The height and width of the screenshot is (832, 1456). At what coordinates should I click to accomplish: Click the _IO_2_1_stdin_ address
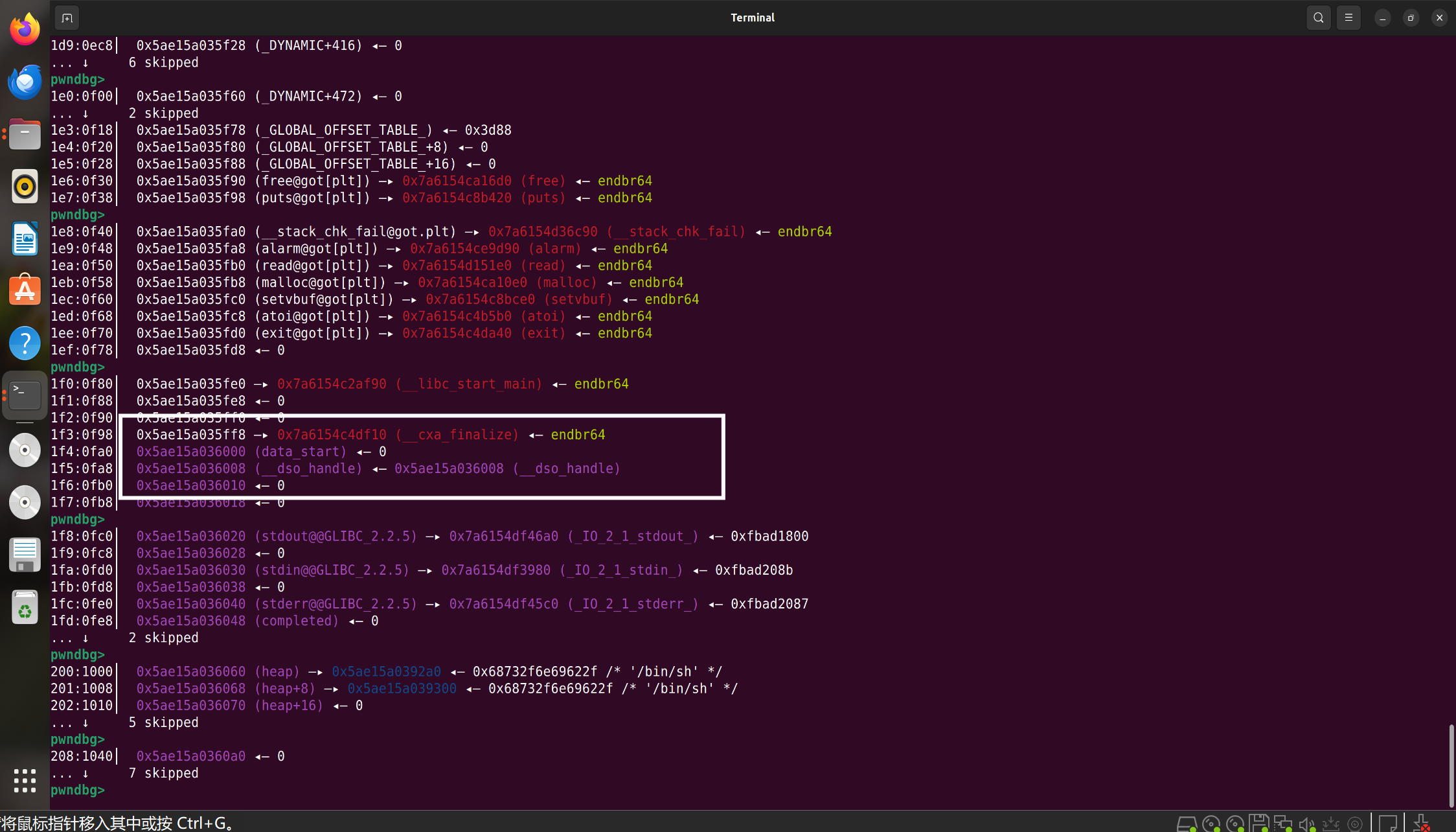click(x=496, y=570)
